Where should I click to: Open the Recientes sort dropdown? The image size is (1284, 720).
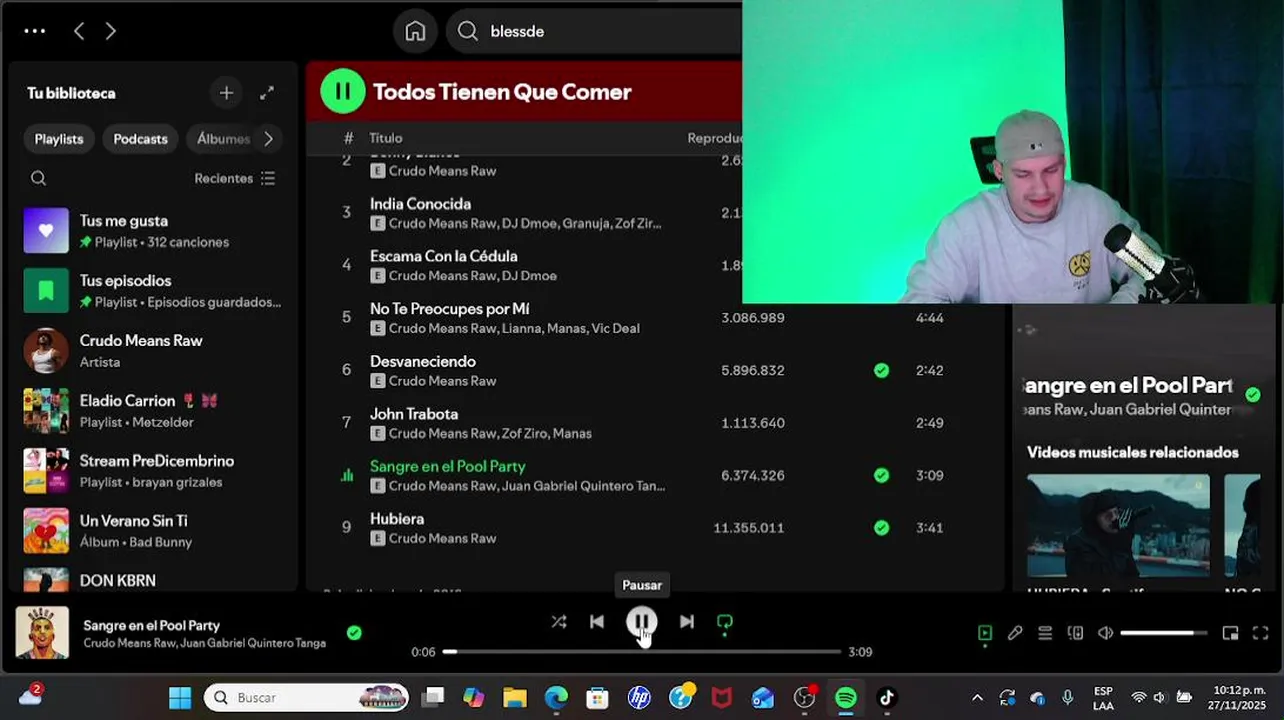(x=235, y=178)
